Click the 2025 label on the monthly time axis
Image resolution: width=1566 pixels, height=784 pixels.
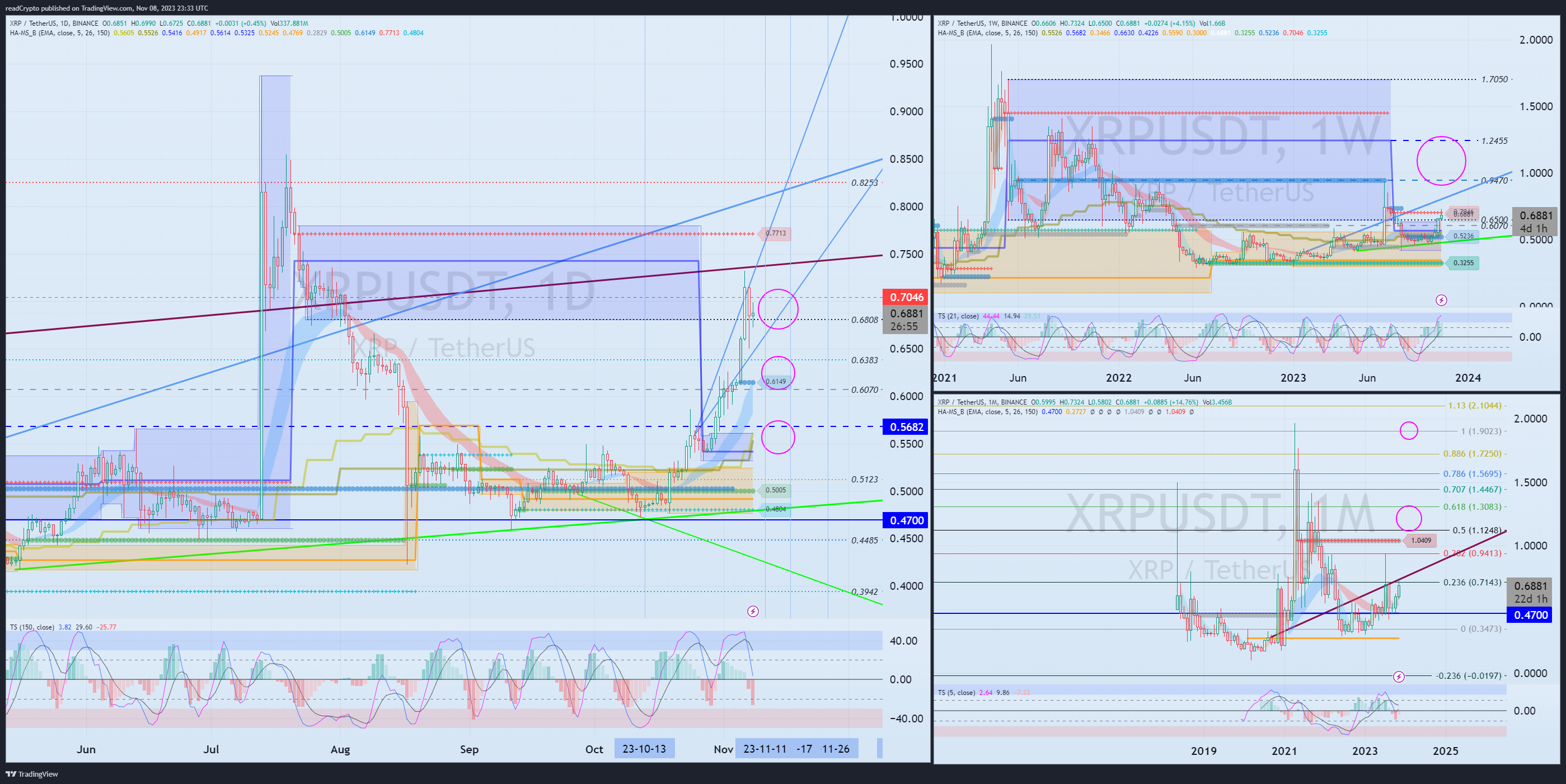pyautogui.click(x=1445, y=750)
